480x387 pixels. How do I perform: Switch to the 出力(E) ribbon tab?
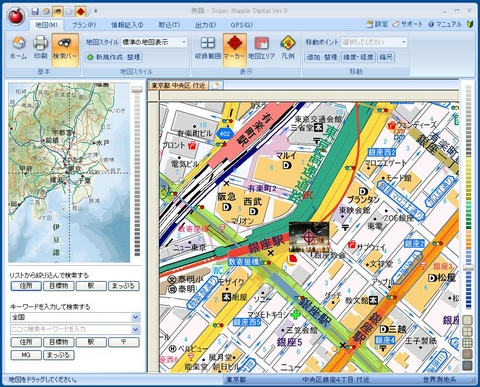pos(206,25)
